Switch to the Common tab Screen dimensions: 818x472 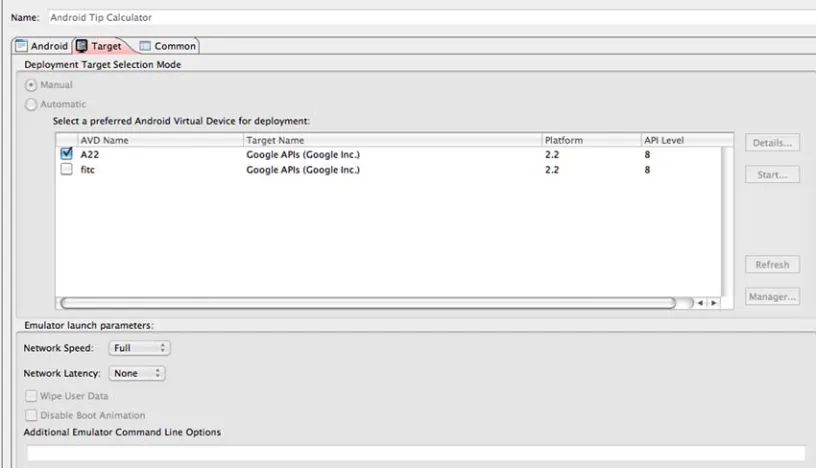point(167,46)
